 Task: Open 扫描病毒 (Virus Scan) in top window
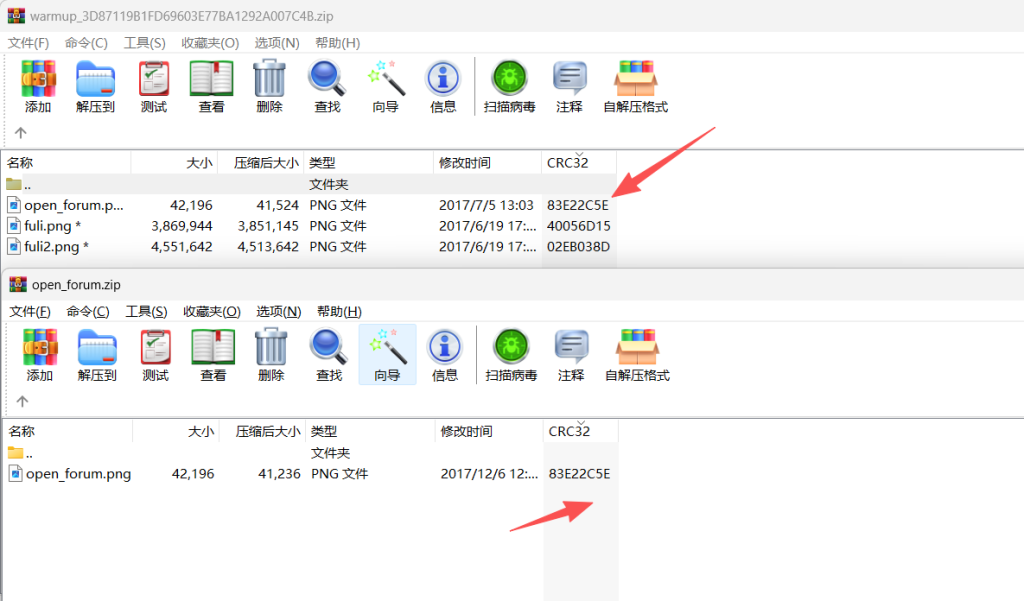(x=510, y=86)
